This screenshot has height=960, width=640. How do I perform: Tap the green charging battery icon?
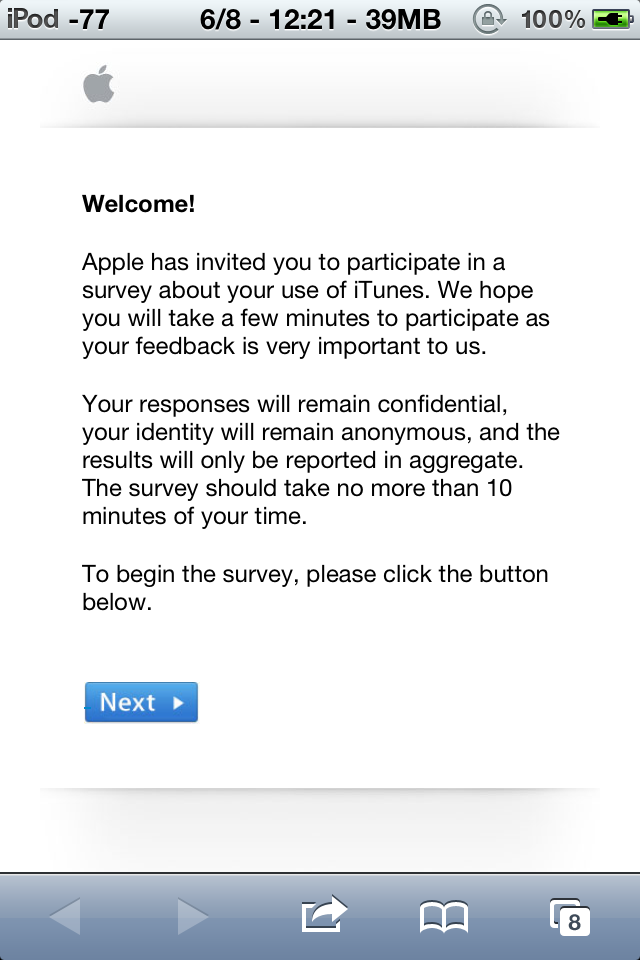(613, 20)
